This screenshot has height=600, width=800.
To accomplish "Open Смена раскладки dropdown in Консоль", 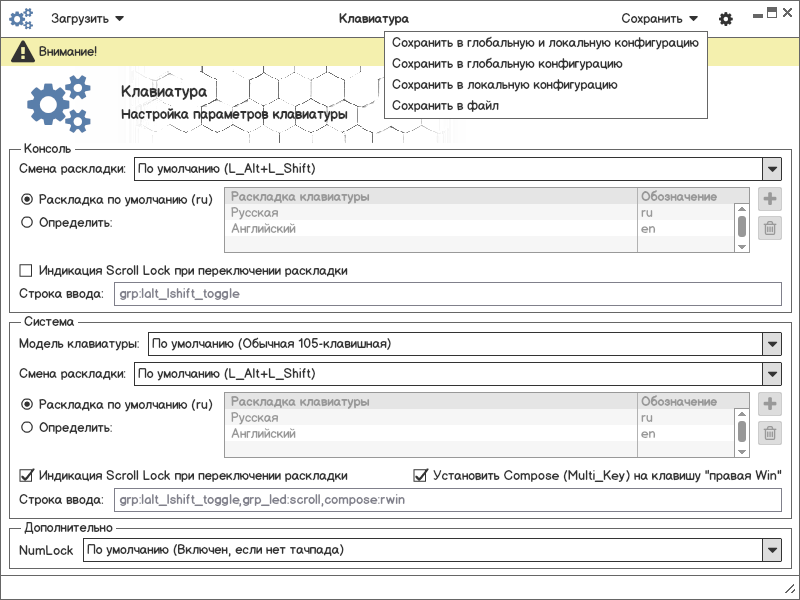I will (x=770, y=168).
